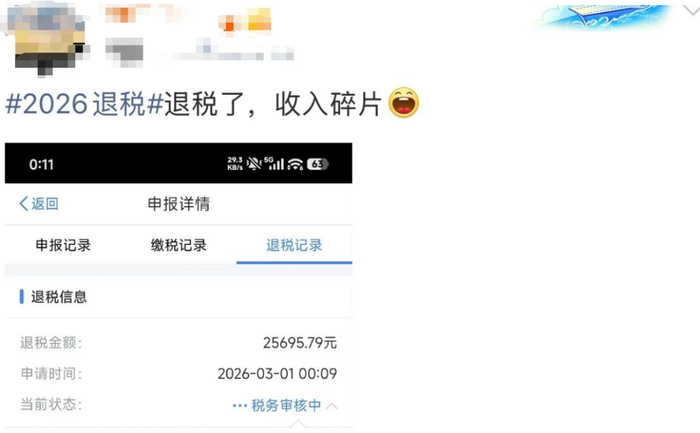Open the #2026退税# hashtag link
The width and height of the screenshot is (700, 433).
[x=85, y=104]
